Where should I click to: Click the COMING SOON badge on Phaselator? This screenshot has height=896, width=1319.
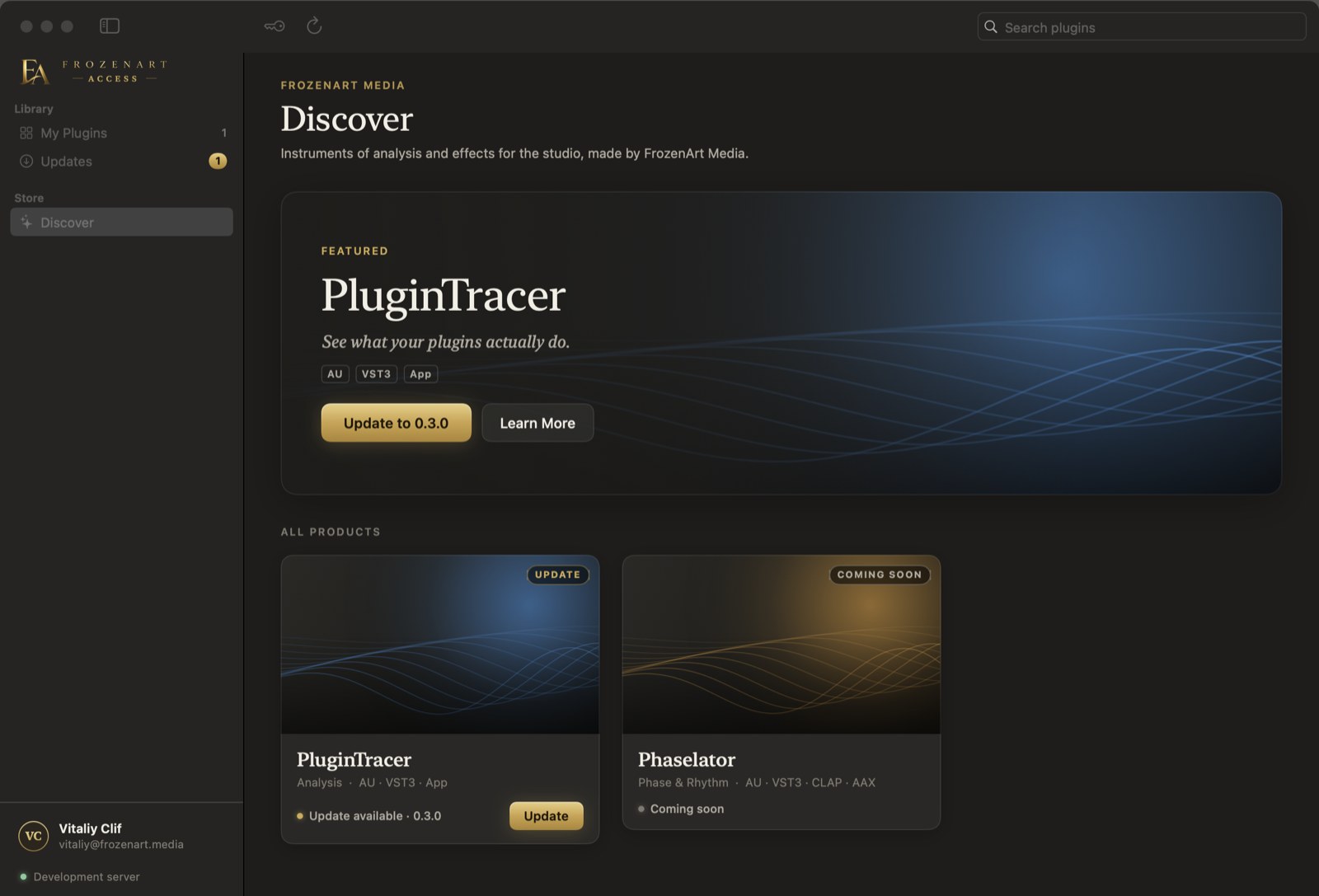880,575
